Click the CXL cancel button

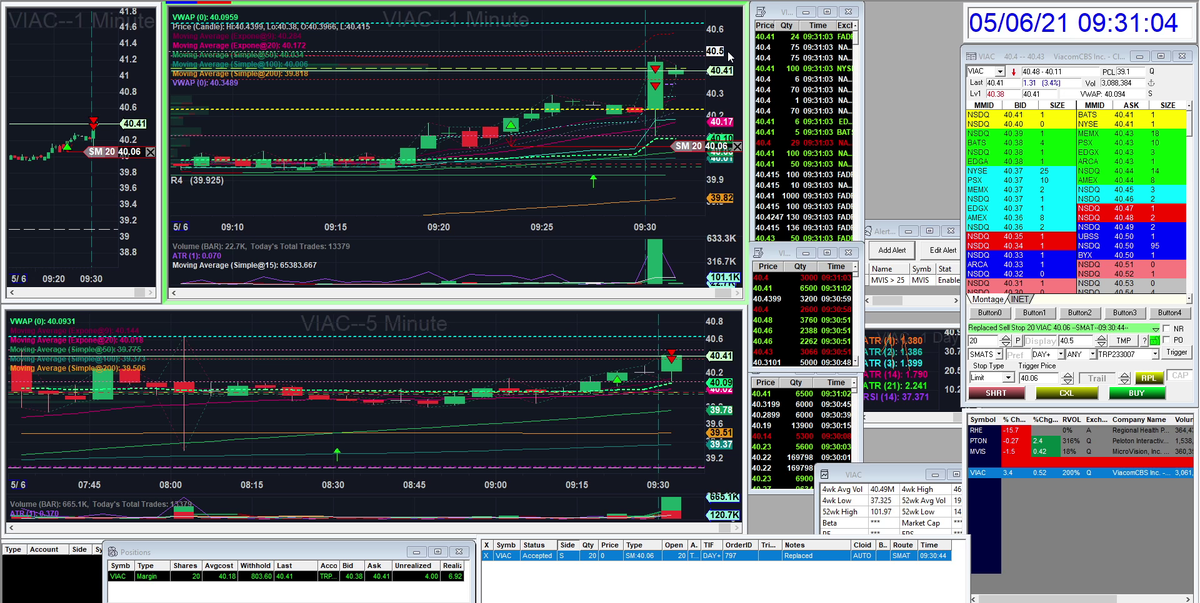pos(1067,393)
